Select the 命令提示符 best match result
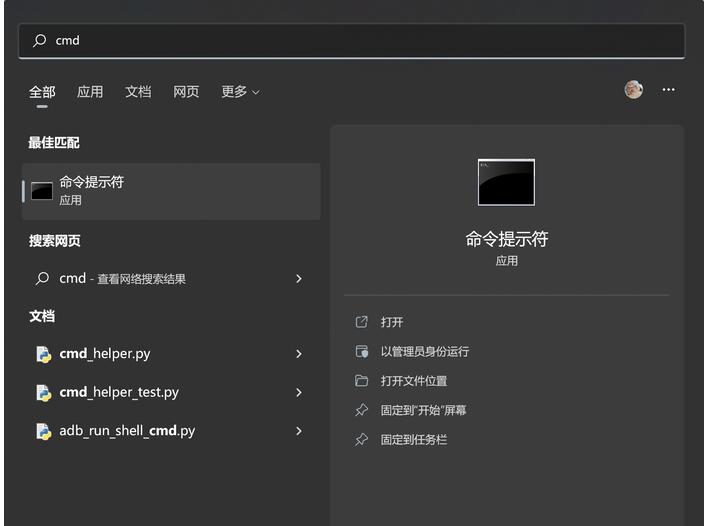This screenshot has width=704, height=526. click(x=171, y=192)
